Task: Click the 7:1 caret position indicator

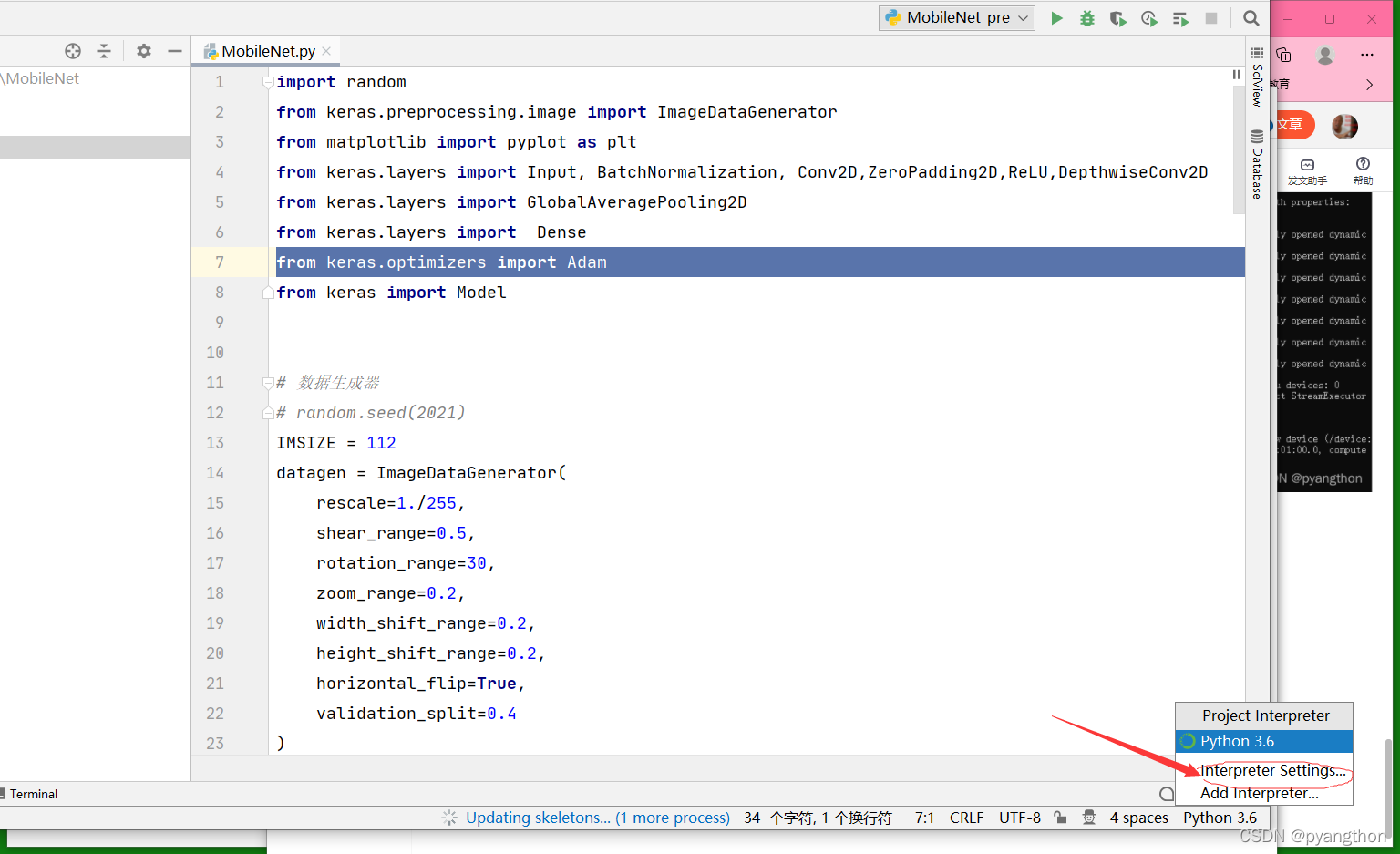Action: [x=924, y=818]
